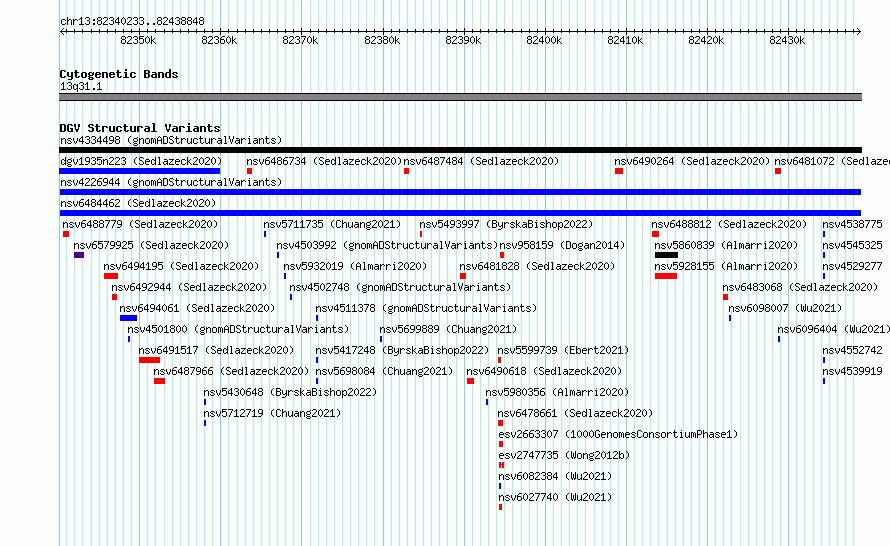Image resolution: width=890 pixels, height=546 pixels.
Task: Click nsv5928155 Almarri2020 label
Action: click(x=726, y=266)
